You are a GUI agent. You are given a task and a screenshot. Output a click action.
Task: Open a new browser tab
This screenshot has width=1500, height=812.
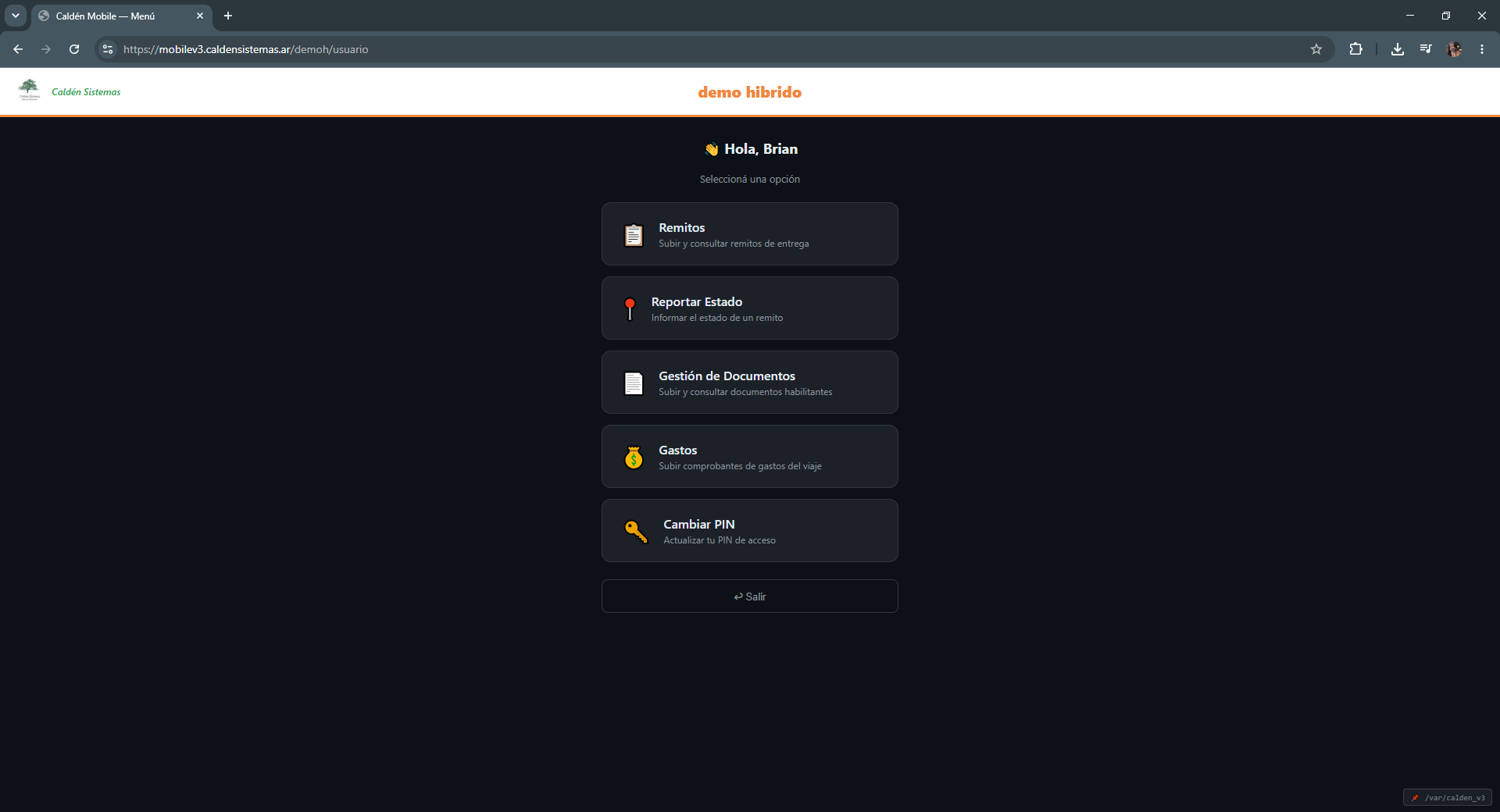pos(228,16)
